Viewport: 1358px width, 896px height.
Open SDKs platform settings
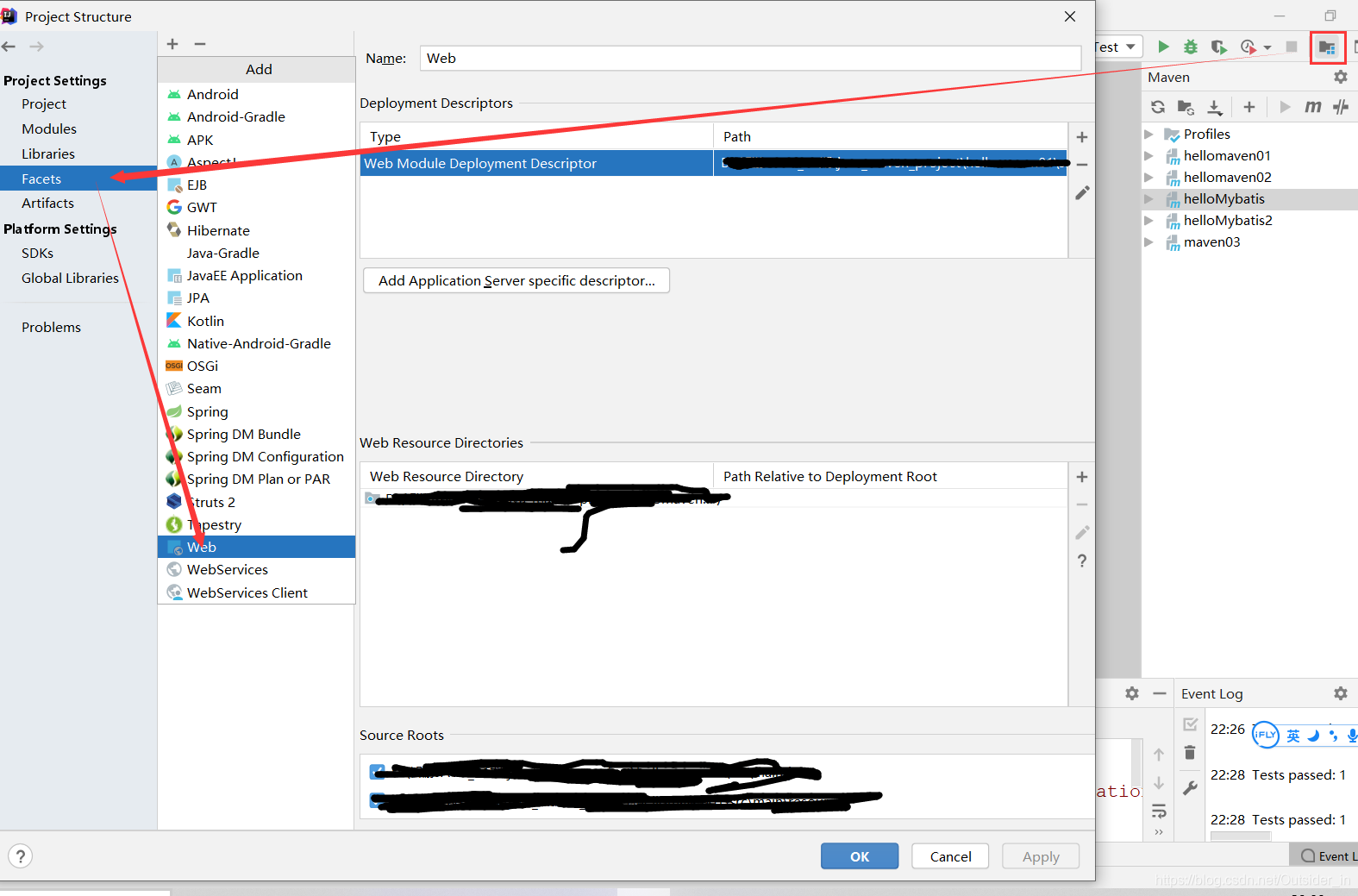[38, 253]
